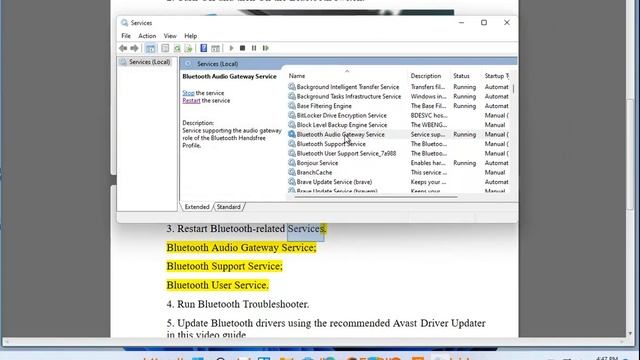
Task: Select Bonjour Service row
Action: 317,163
